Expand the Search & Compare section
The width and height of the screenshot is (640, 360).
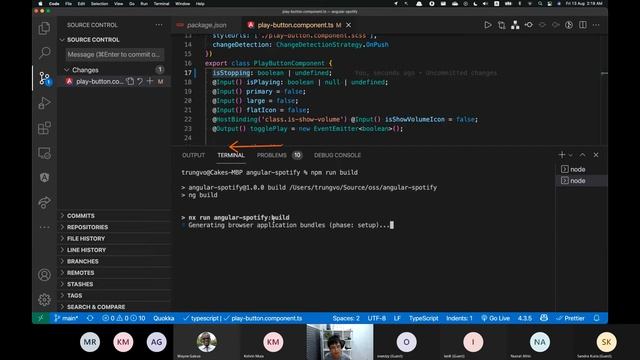click(x=96, y=307)
